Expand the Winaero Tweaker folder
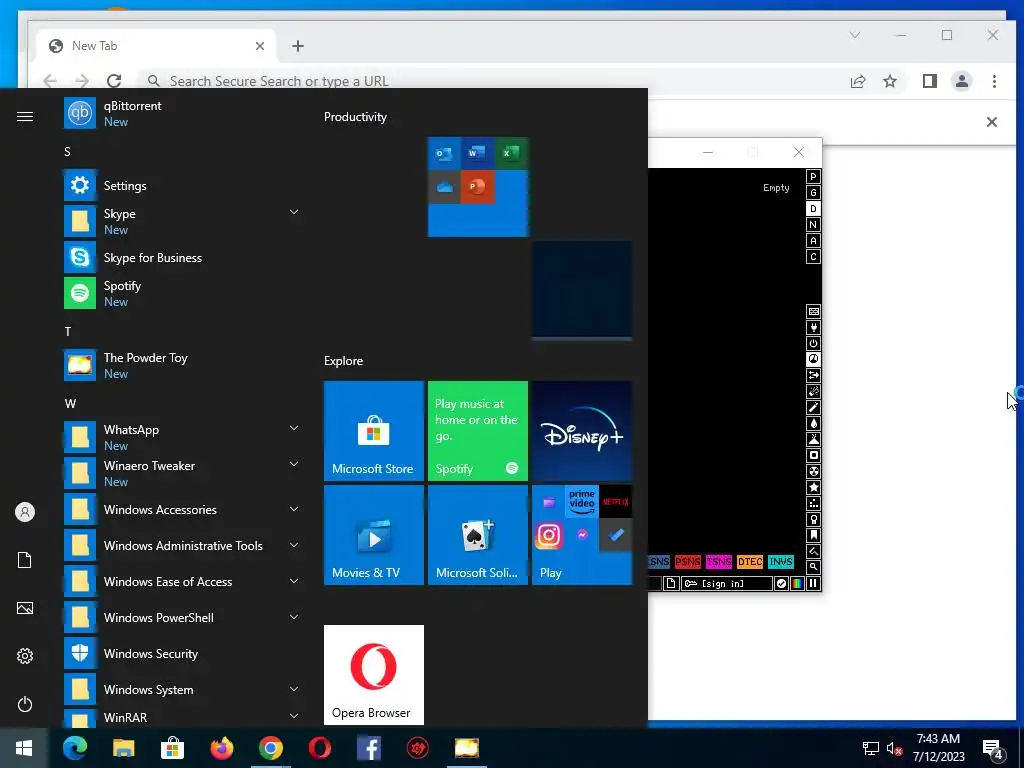Viewport: 1024px width, 768px height. click(294, 464)
